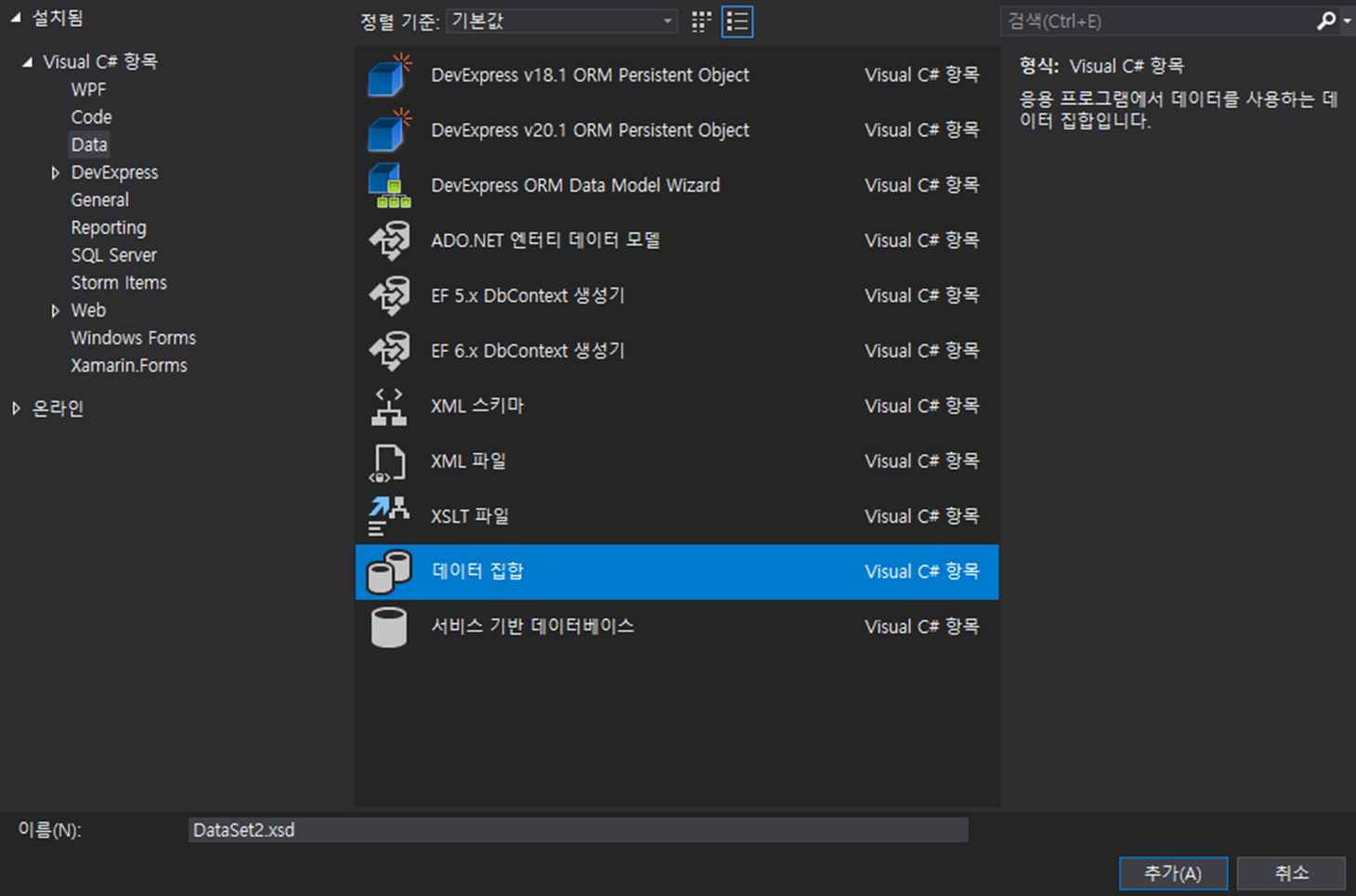Click the ADO.NET 엔터티 데이터 모델 icon
Viewport: 1356px width, 896px height.
coord(389,240)
